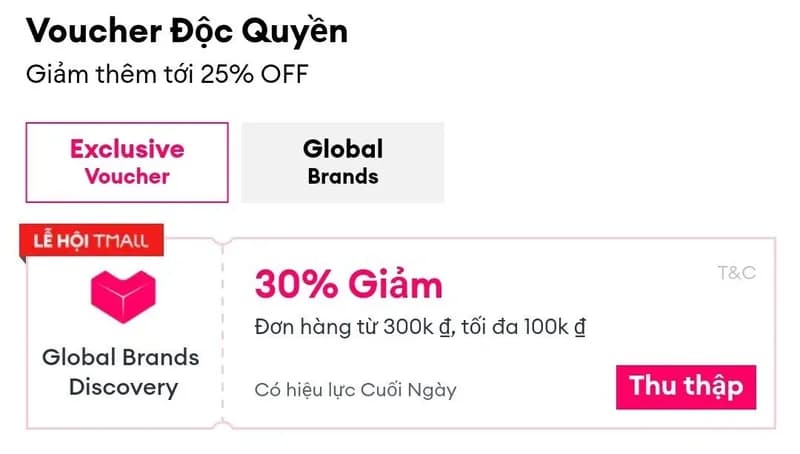Switch to the Global Brands tab
This screenshot has width=800, height=454.
(x=342, y=162)
